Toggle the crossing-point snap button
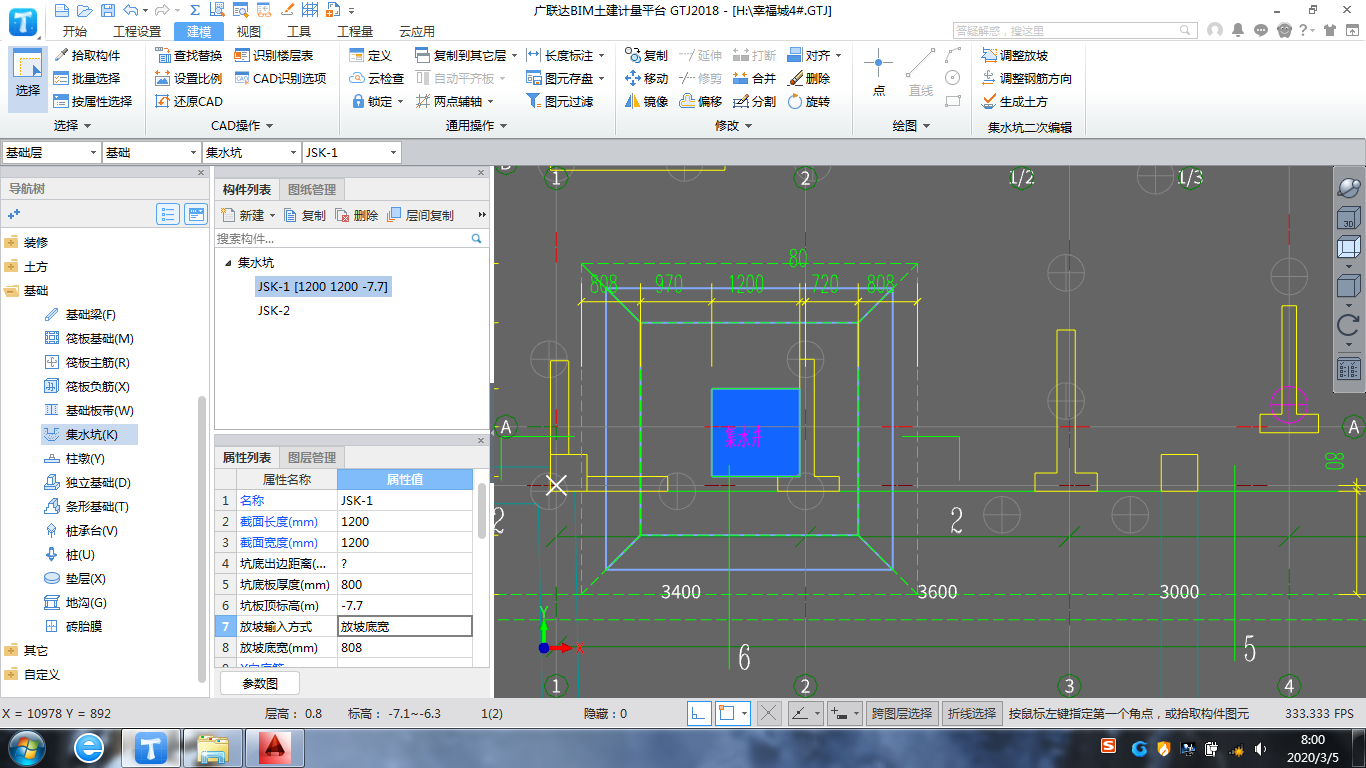Image resolution: width=1366 pixels, height=768 pixels. click(x=768, y=713)
